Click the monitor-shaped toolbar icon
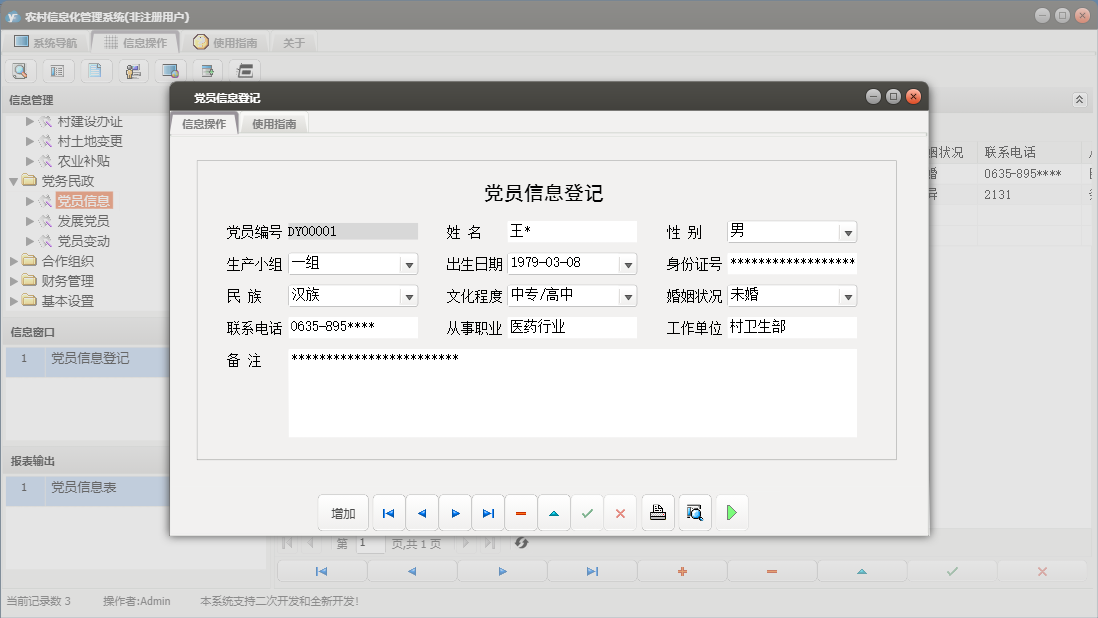 point(170,70)
